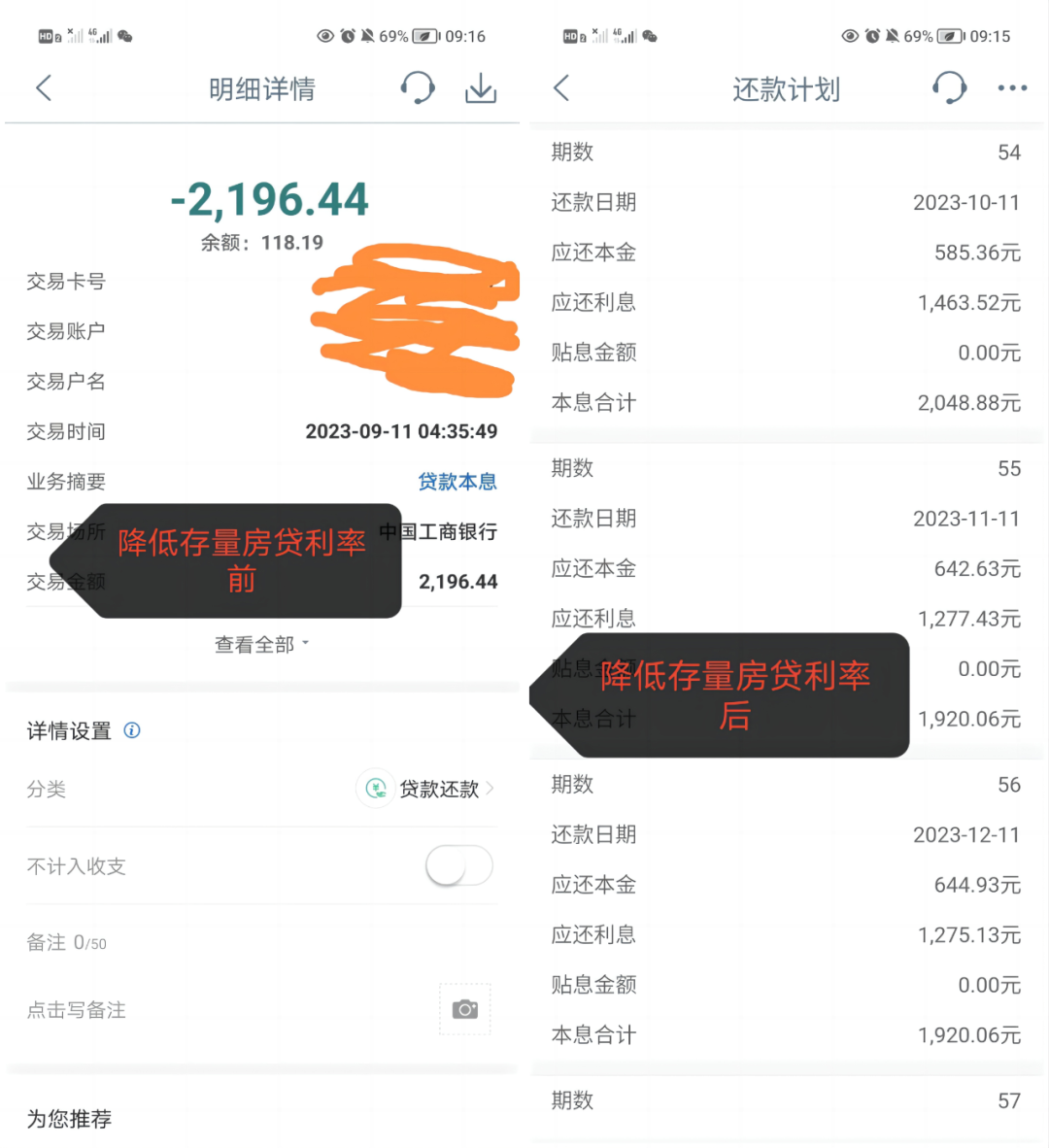The width and height of the screenshot is (1049, 1148).
Task: Go back from the 还款计划 page
Action: coord(561,88)
